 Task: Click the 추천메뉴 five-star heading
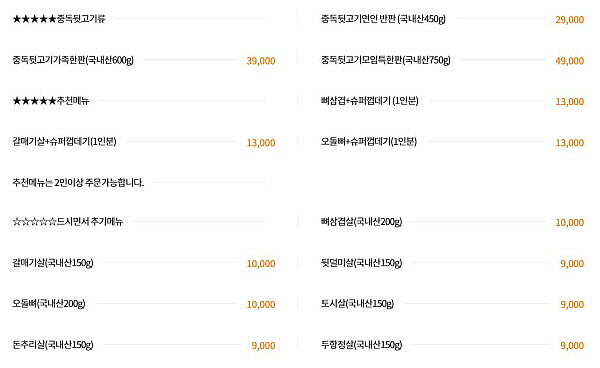(51, 101)
